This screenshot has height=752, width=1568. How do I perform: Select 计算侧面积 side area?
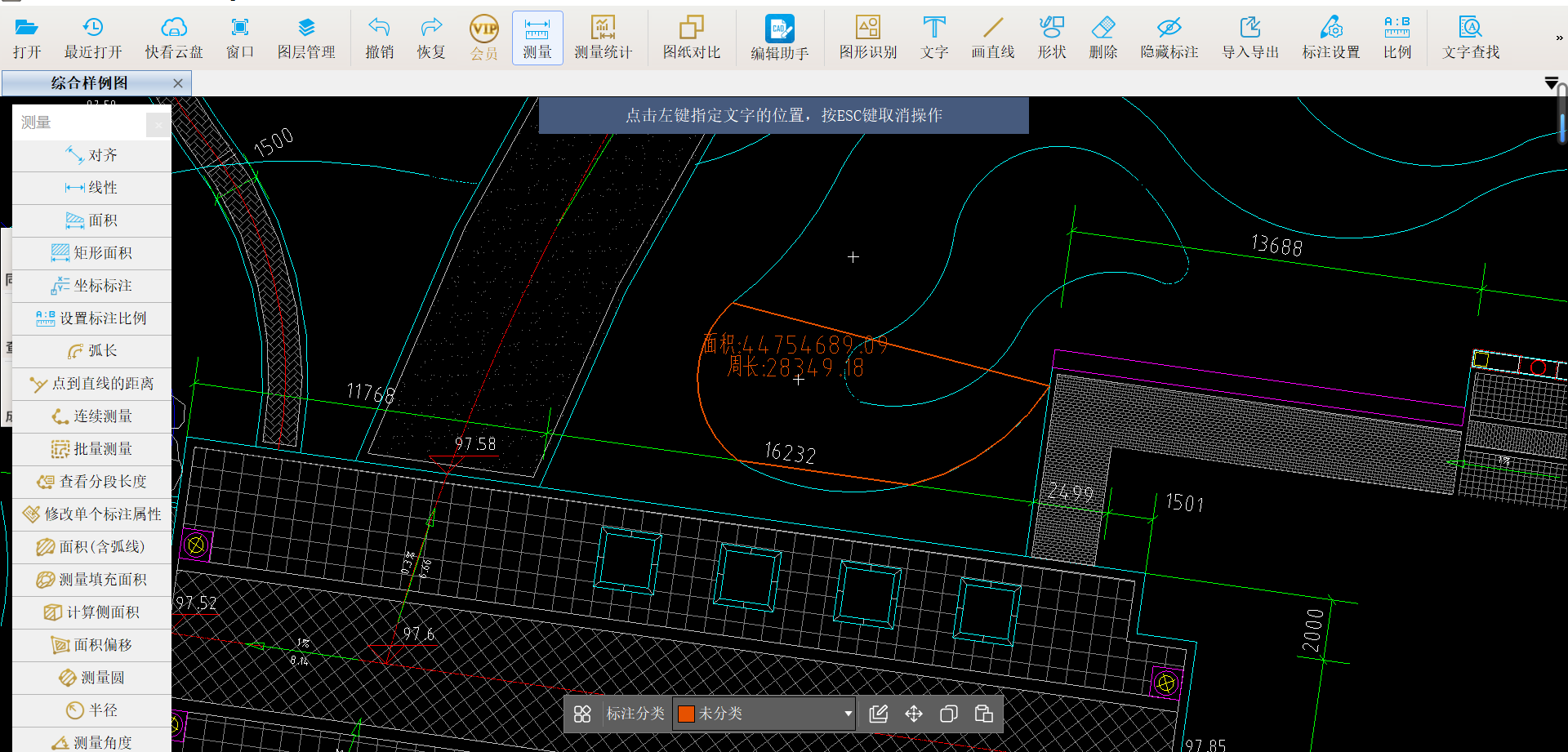(x=91, y=612)
